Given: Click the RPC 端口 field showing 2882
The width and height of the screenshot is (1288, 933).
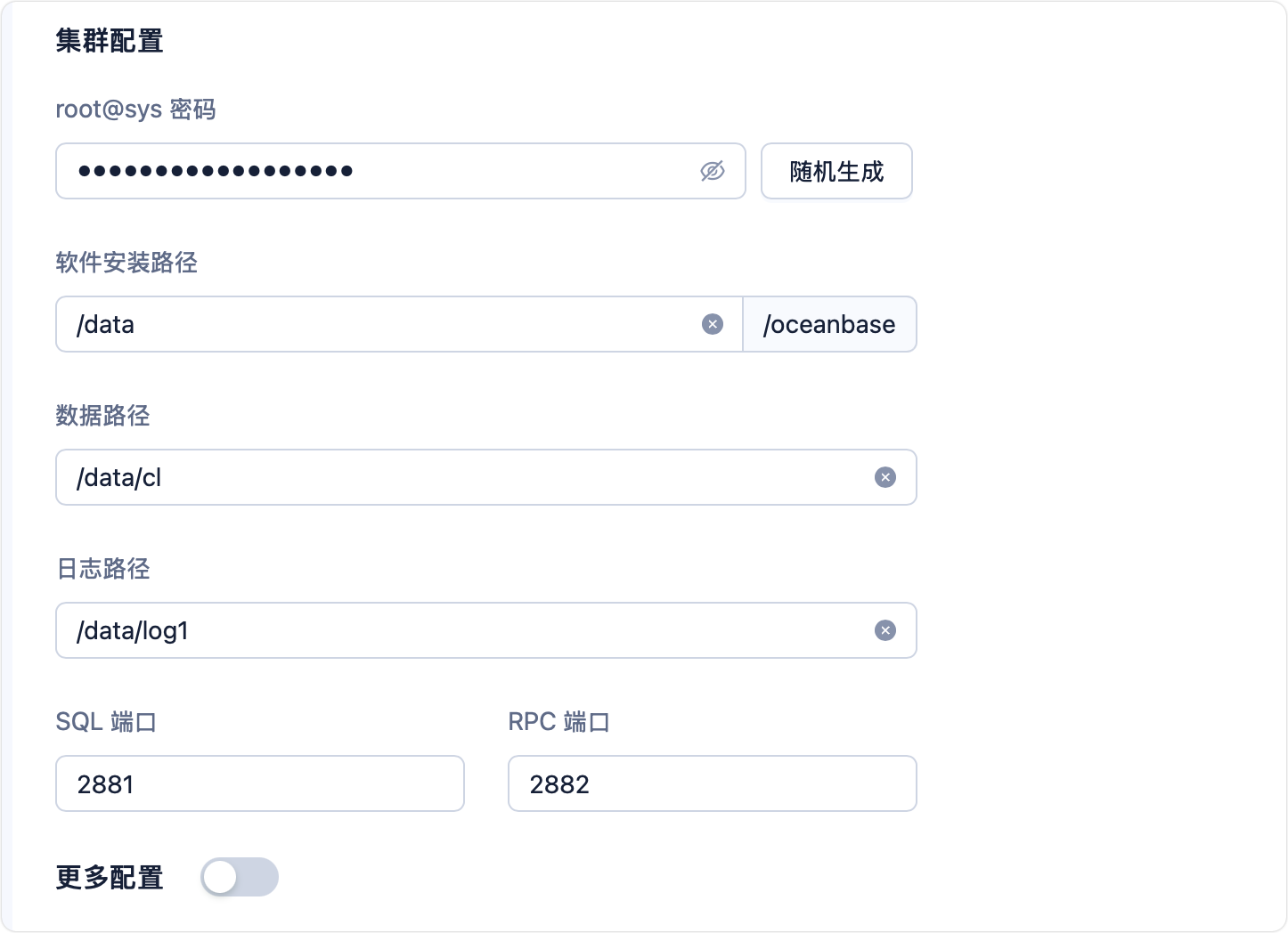Looking at the screenshot, I should tap(712, 783).
